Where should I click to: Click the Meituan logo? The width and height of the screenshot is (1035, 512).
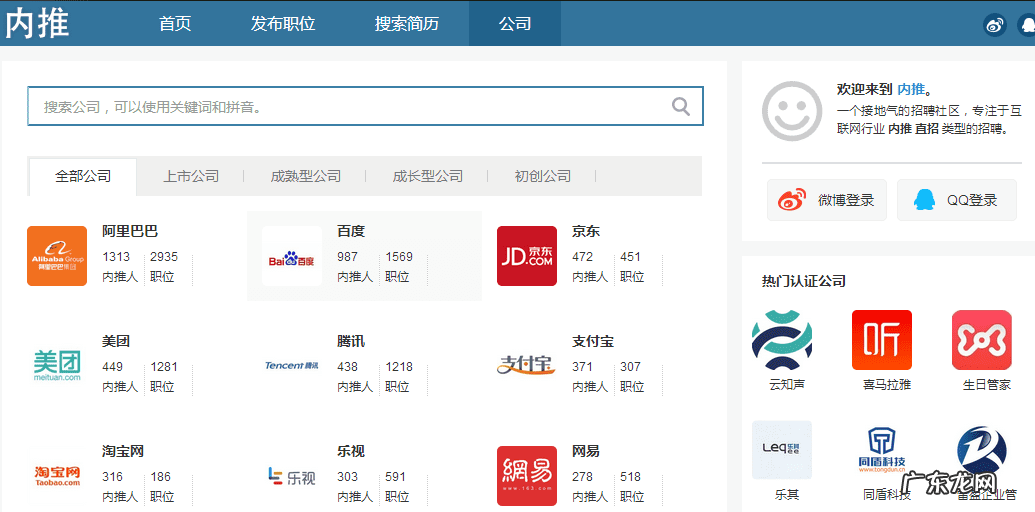click(57, 366)
